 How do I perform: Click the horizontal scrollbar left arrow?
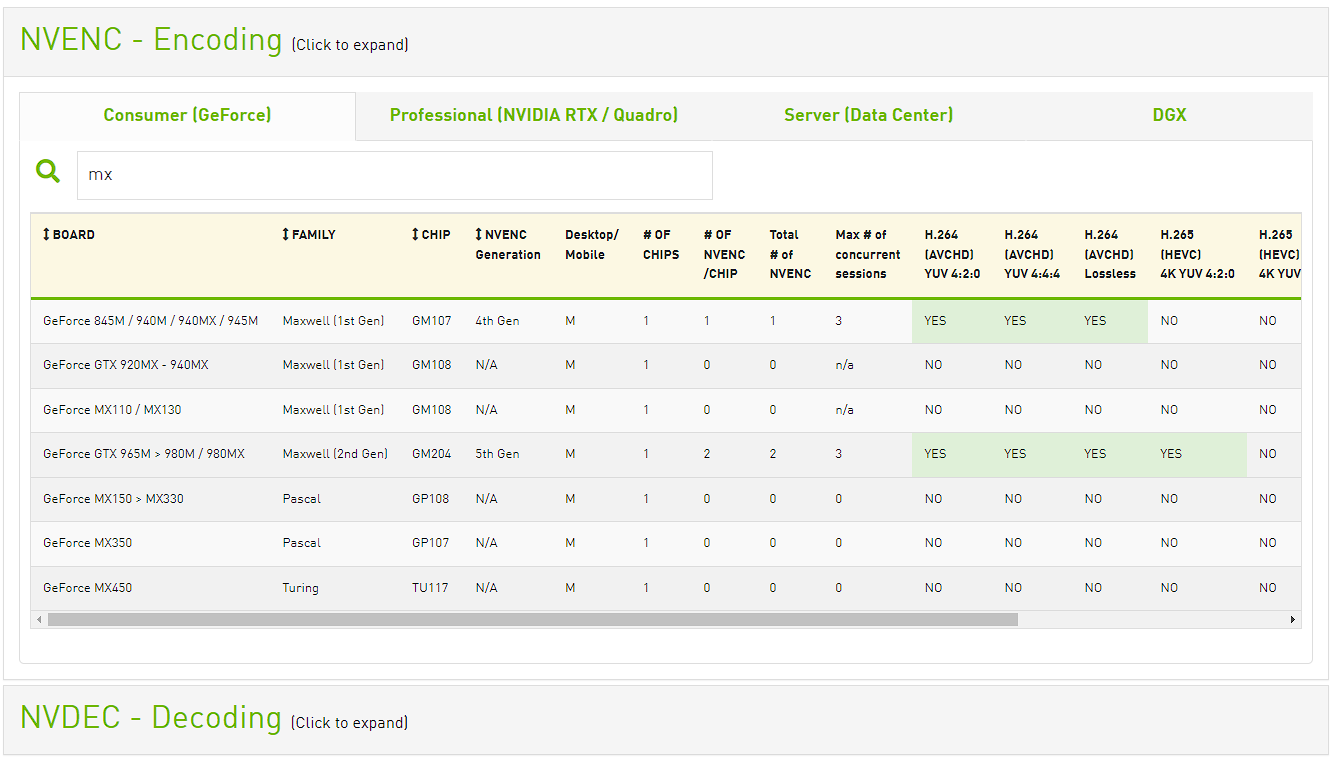(39, 619)
